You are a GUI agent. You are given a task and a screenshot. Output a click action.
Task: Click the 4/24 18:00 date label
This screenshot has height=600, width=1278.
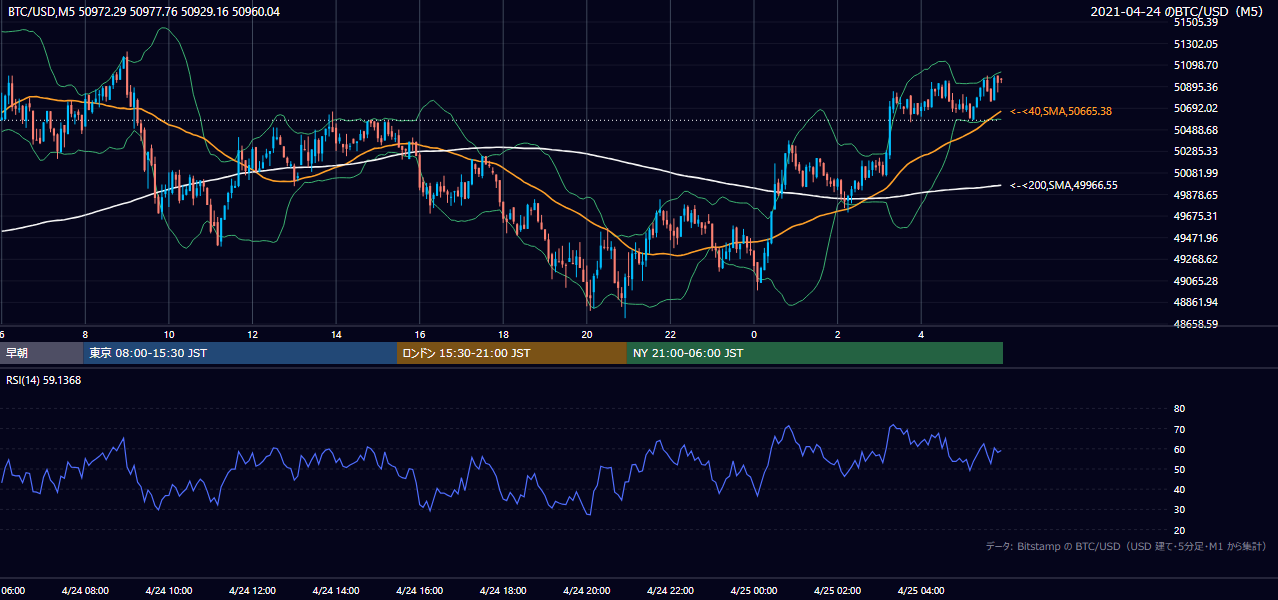pyautogui.click(x=503, y=590)
